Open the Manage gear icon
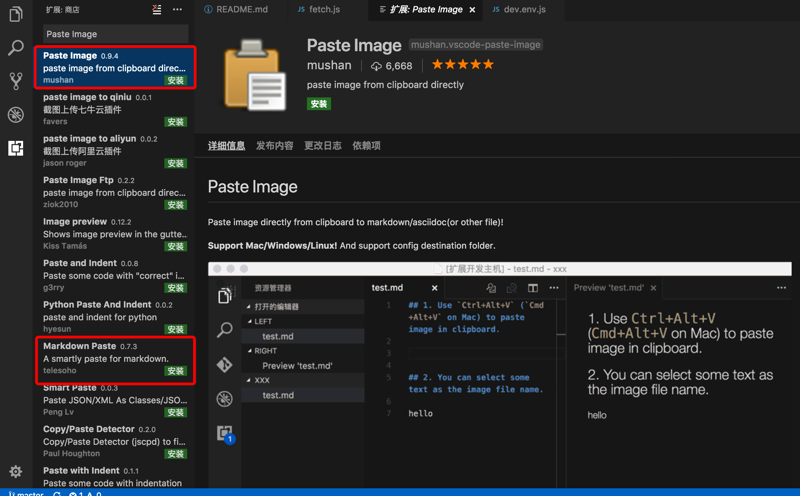Viewport: 800px width, 496px height. point(16,471)
